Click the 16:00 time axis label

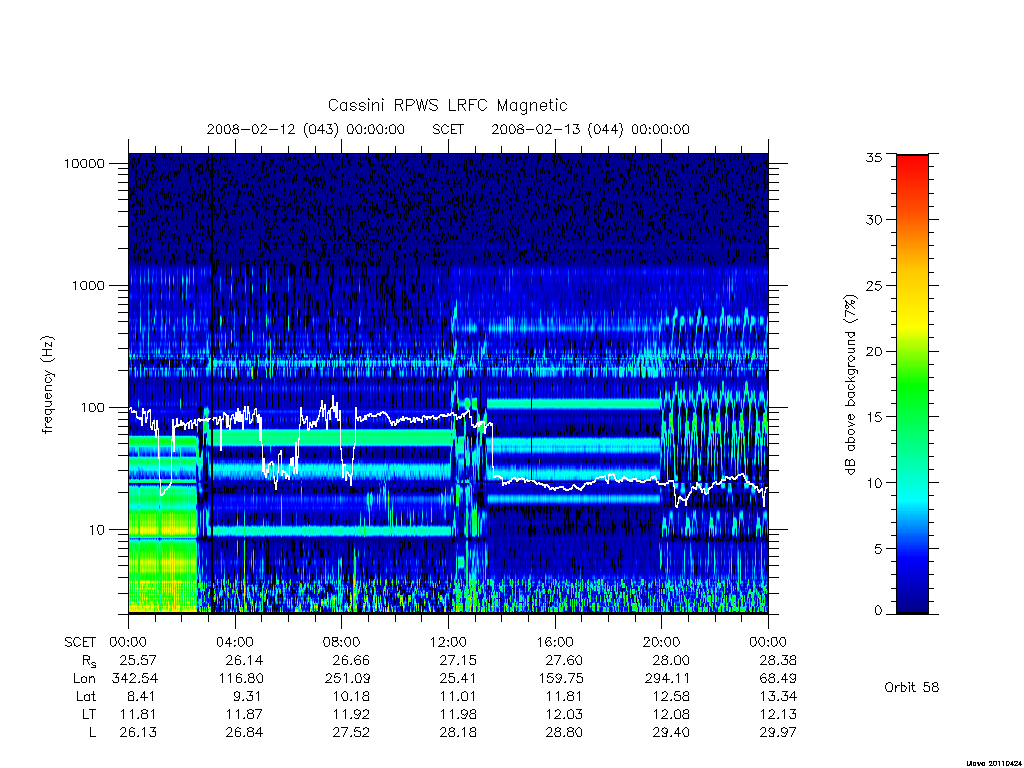coord(554,642)
